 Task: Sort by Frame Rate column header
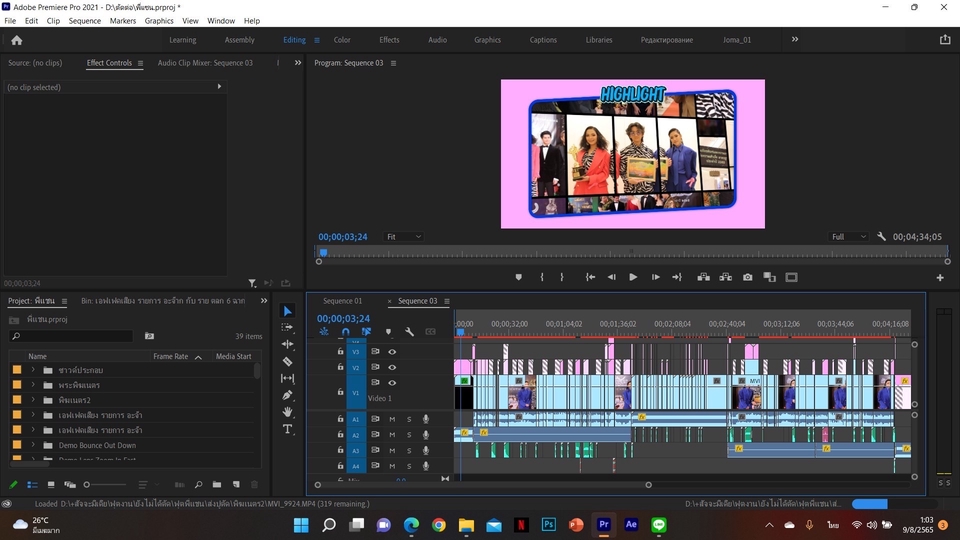click(x=170, y=356)
